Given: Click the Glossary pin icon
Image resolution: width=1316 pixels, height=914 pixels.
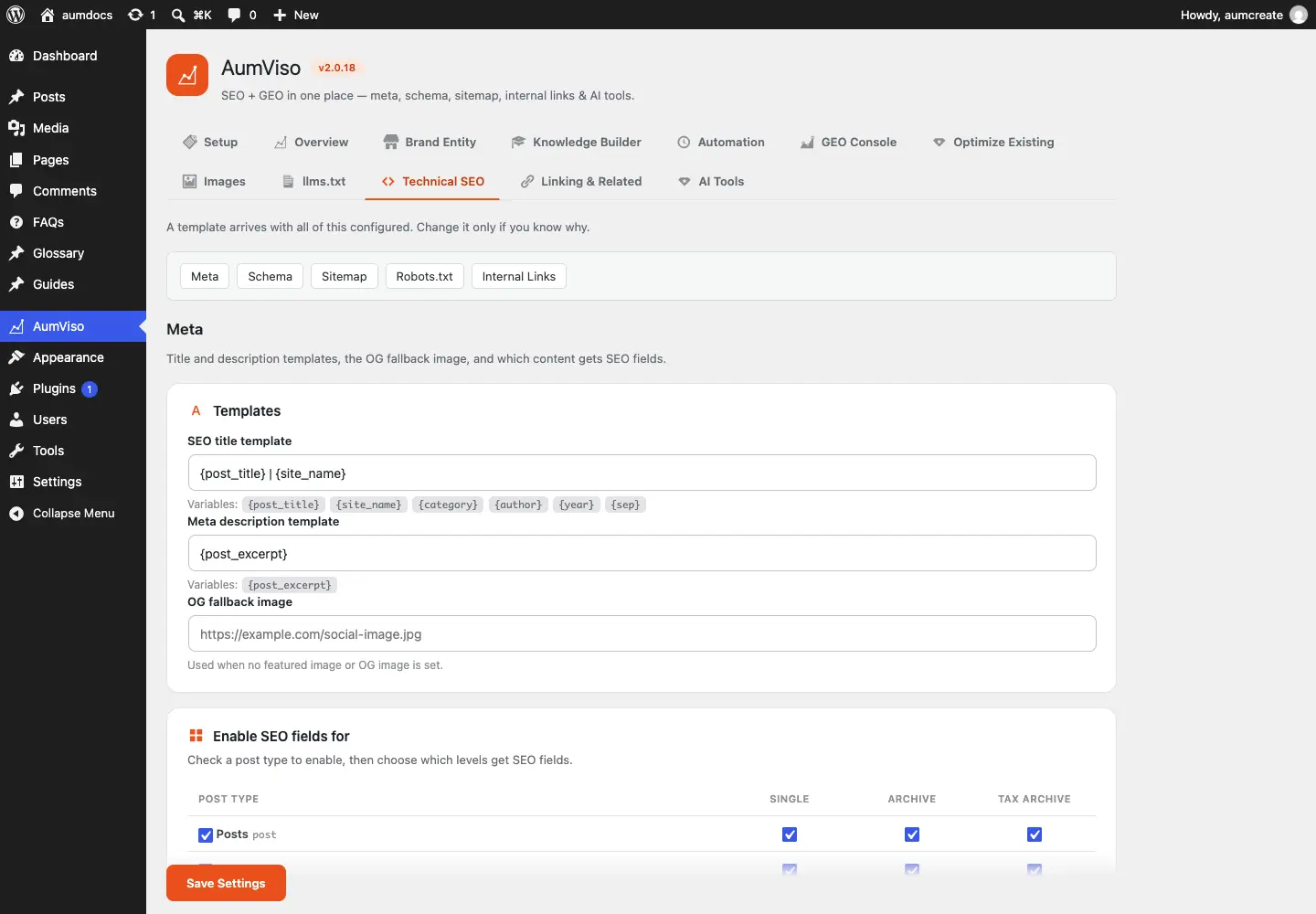Looking at the screenshot, I should point(16,253).
